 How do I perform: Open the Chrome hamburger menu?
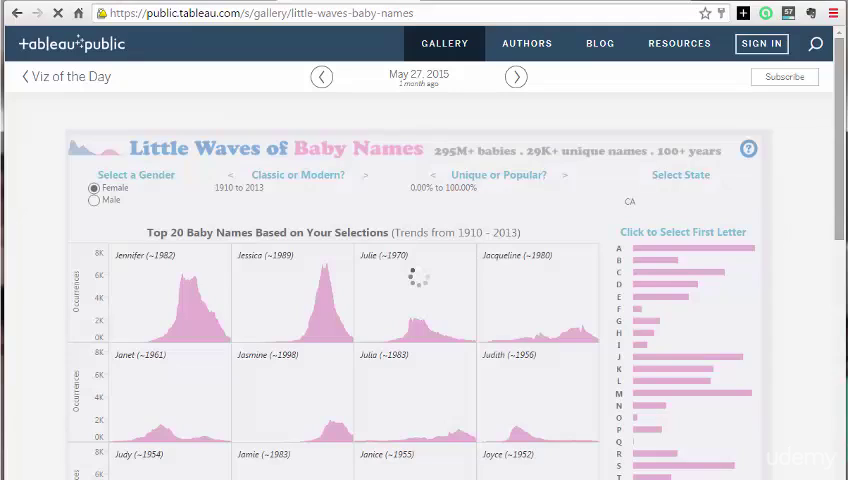(833, 14)
